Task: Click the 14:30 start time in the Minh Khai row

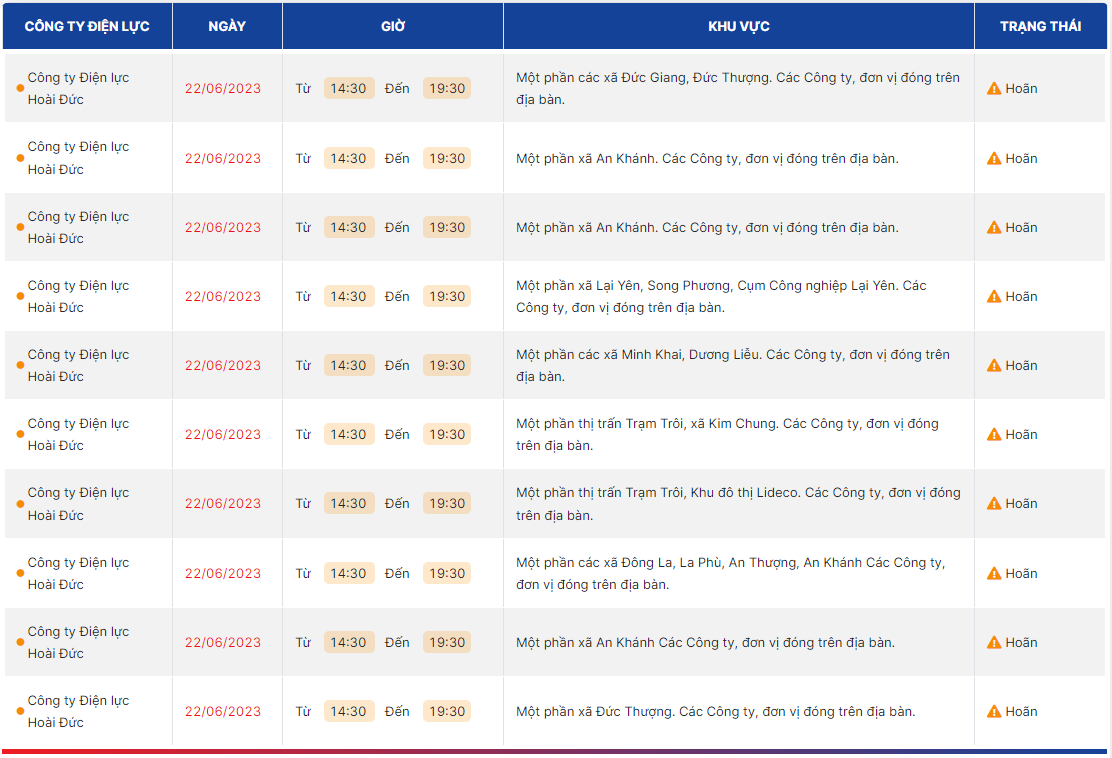Action: (x=349, y=365)
